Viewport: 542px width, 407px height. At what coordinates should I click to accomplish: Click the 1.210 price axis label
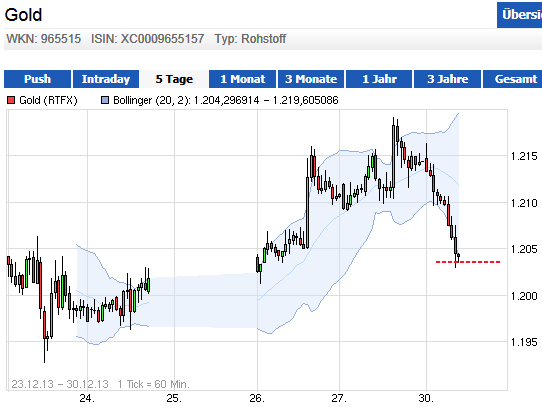tap(524, 203)
